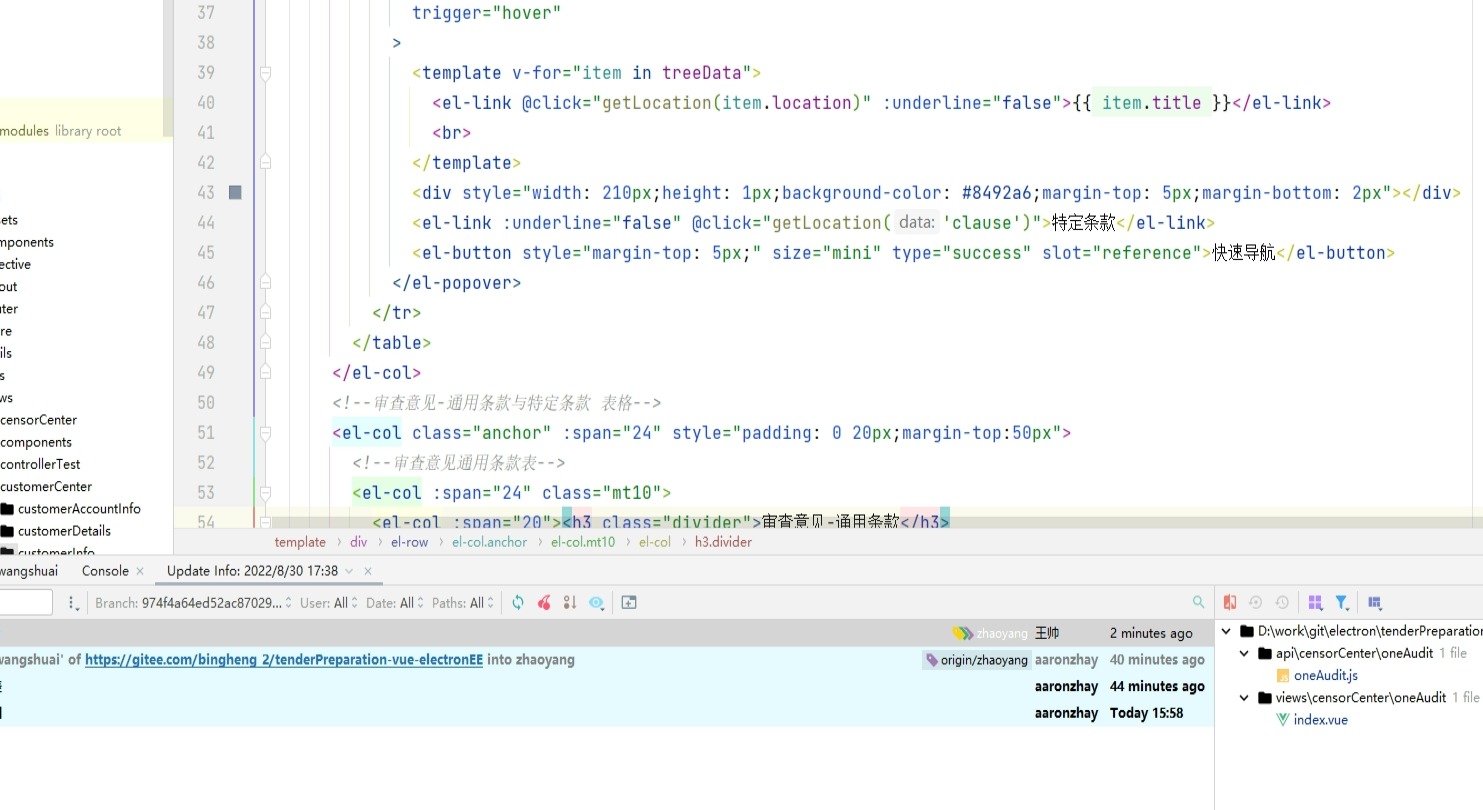1483x810 pixels.
Task: Select template in the breadcrumb bar
Action: pos(300,542)
